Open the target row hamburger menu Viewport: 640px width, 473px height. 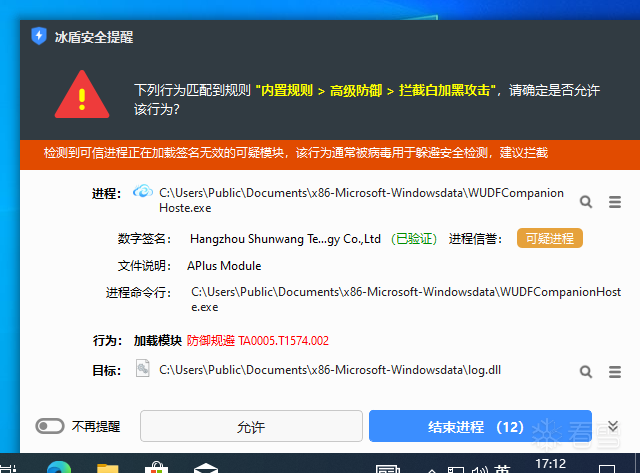pyautogui.click(x=615, y=371)
